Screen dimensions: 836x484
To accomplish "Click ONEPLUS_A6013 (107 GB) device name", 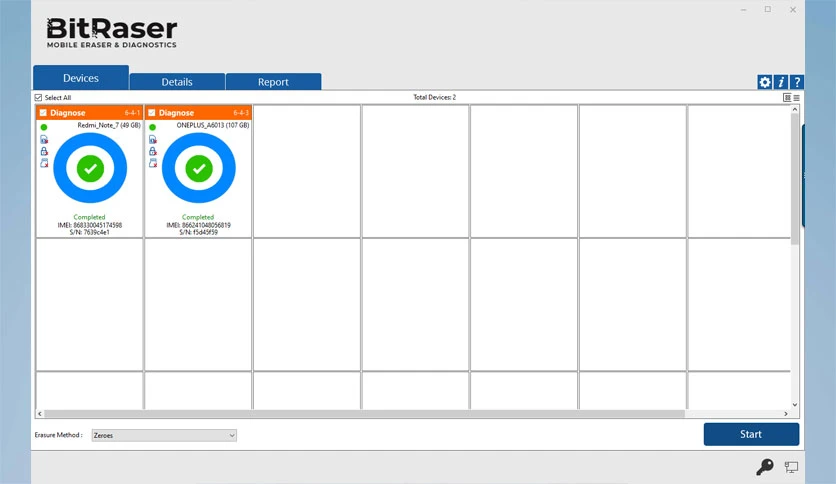I will [x=213, y=125].
